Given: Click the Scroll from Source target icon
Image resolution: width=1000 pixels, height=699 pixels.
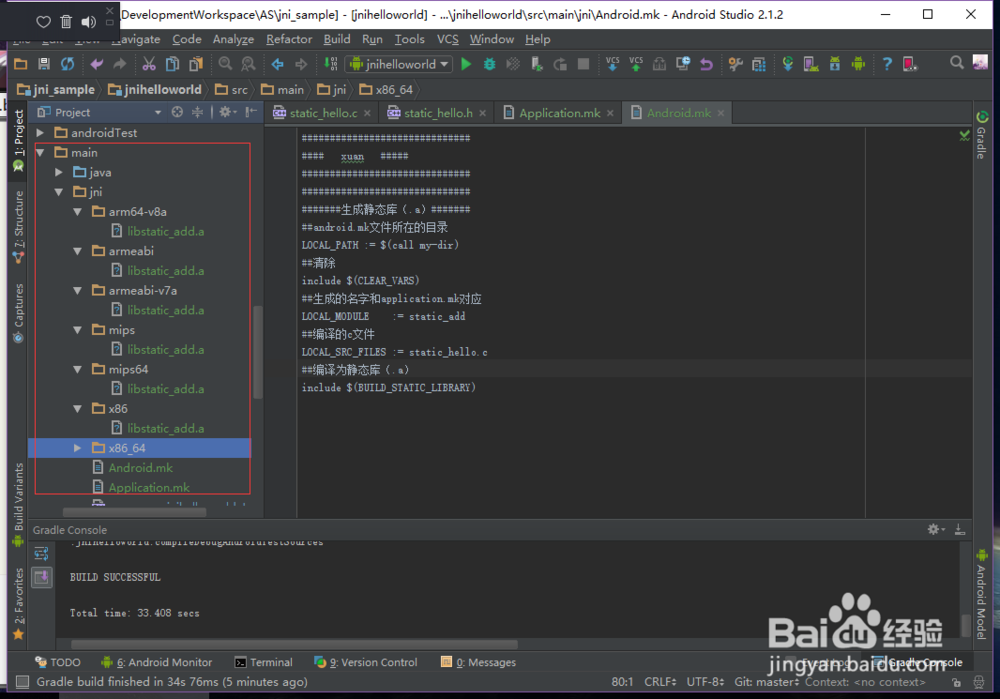Looking at the screenshot, I should point(177,112).
